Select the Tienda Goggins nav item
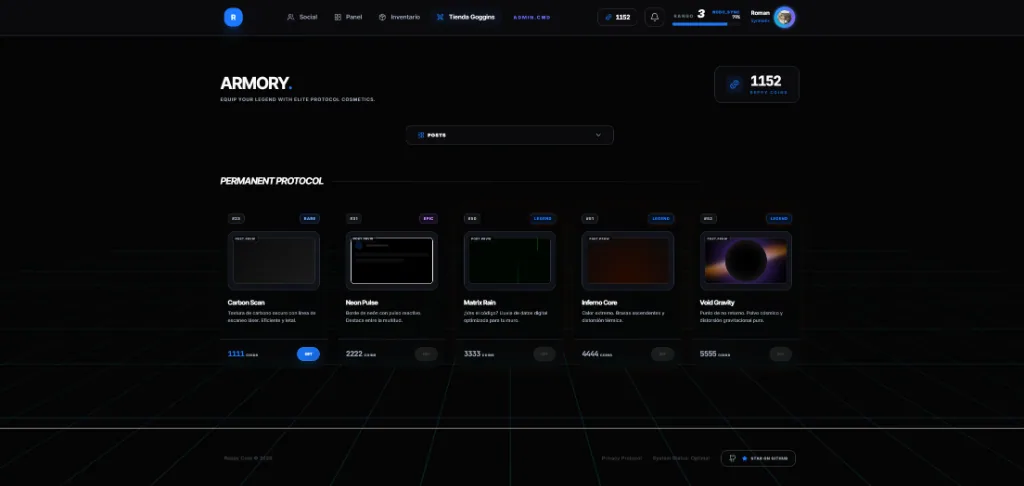The width and height of the screenshot is (1024, 486). [466, 17]
